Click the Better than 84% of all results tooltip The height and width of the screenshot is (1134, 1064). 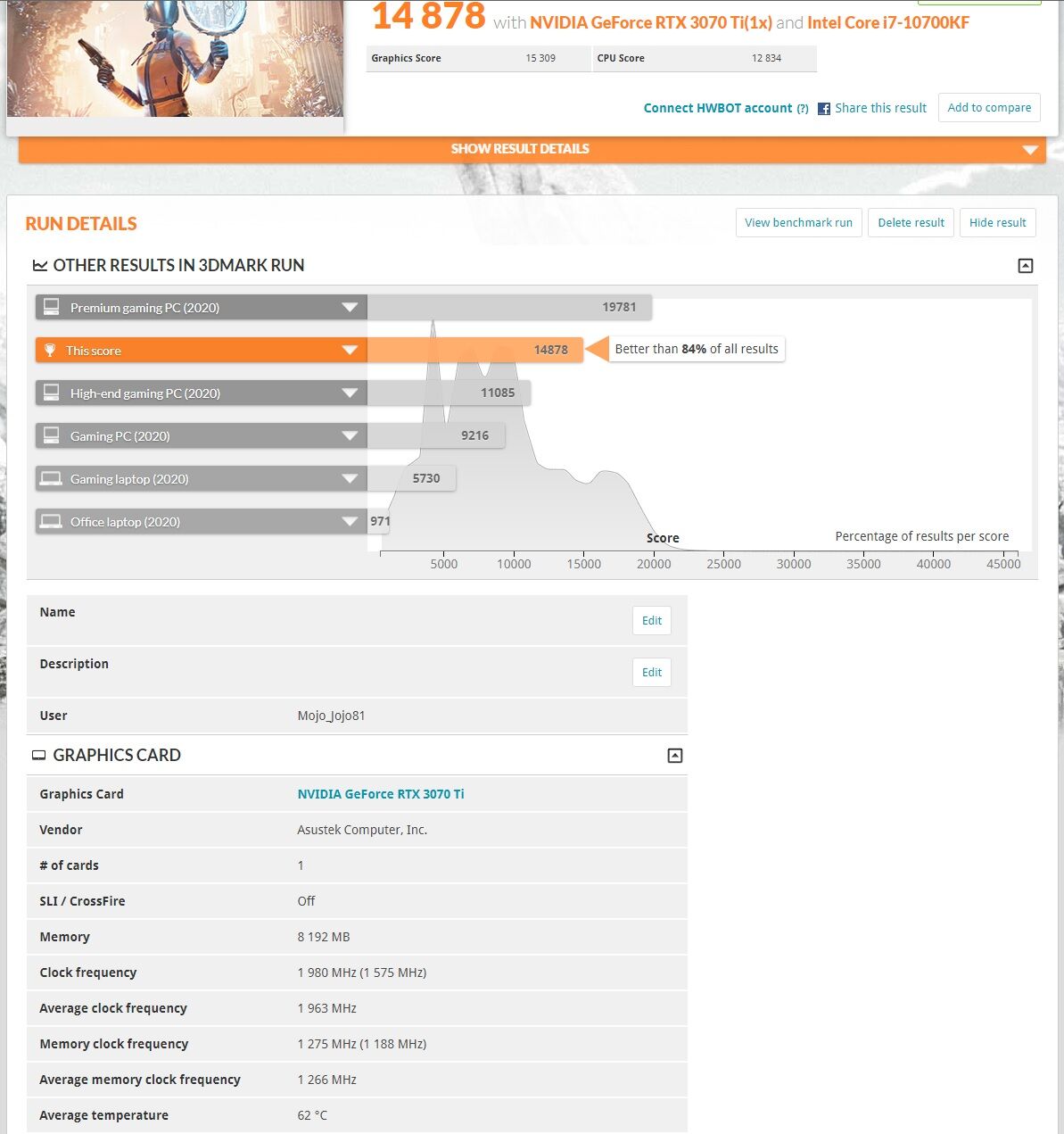[x=697, y=350]
